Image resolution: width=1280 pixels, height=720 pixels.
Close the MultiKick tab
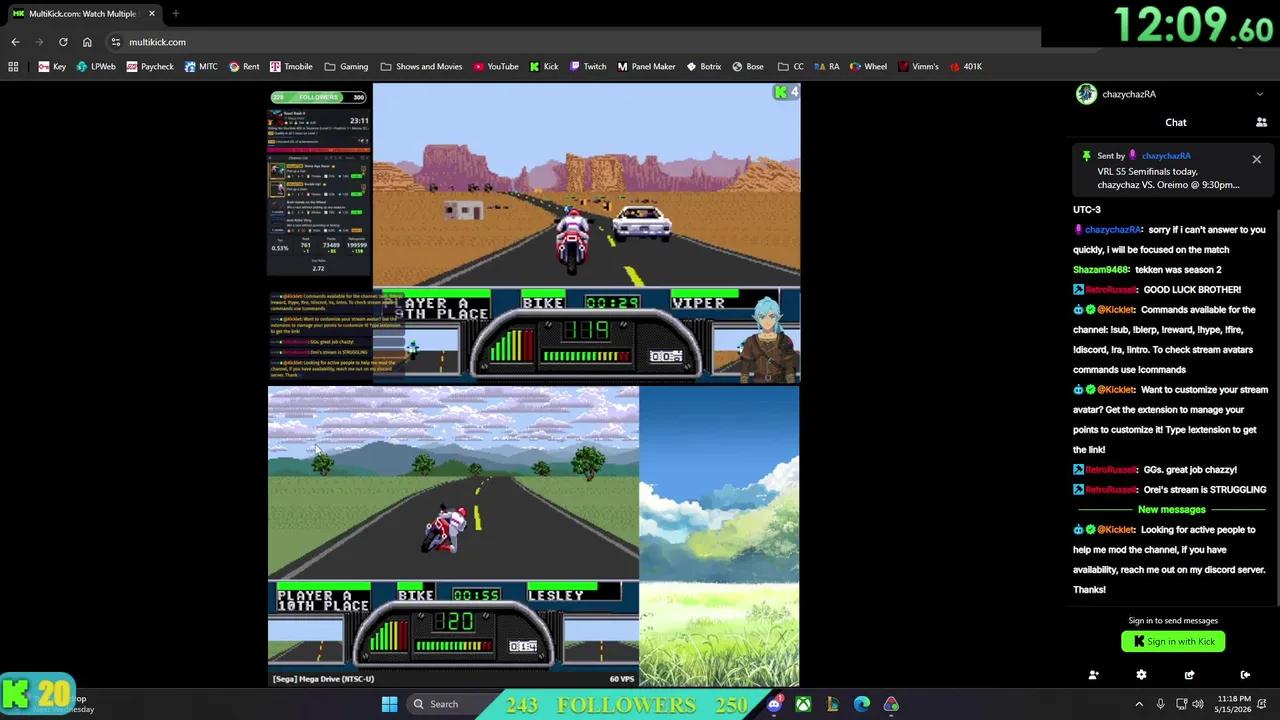pyautogui.click(x=152, y=14)
